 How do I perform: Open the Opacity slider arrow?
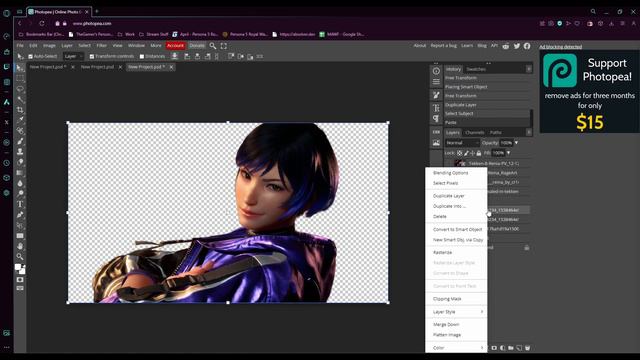(516, 143)
